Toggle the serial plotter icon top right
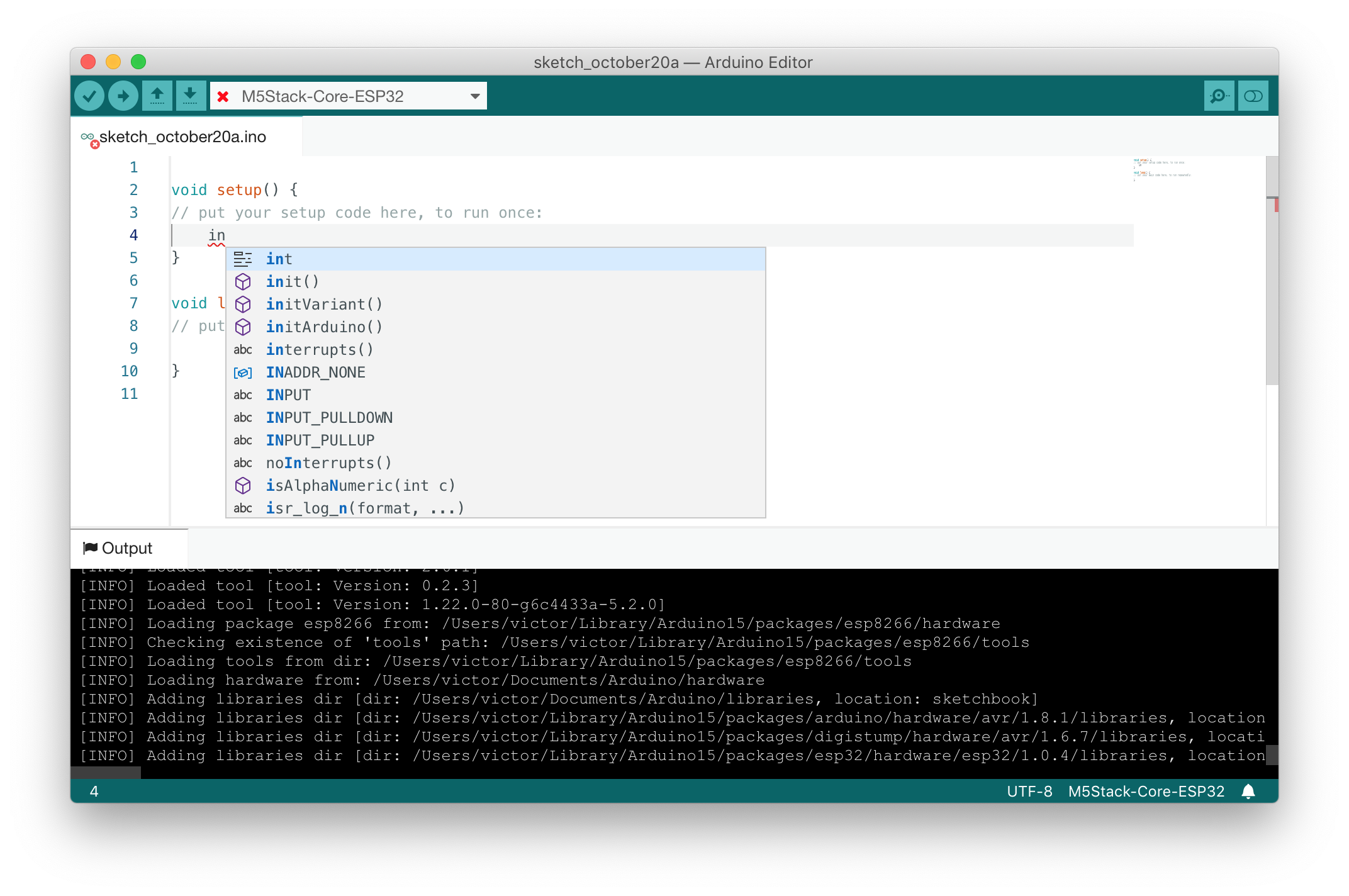This screenshot has width=1349, height=896. 1253,95
